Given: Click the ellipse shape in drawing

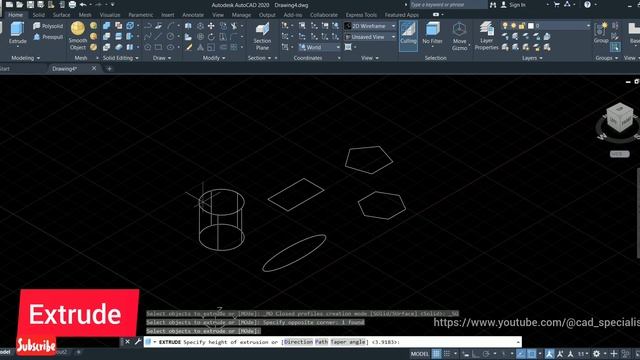Looking at the screenshot, I should tap(294, 253).
